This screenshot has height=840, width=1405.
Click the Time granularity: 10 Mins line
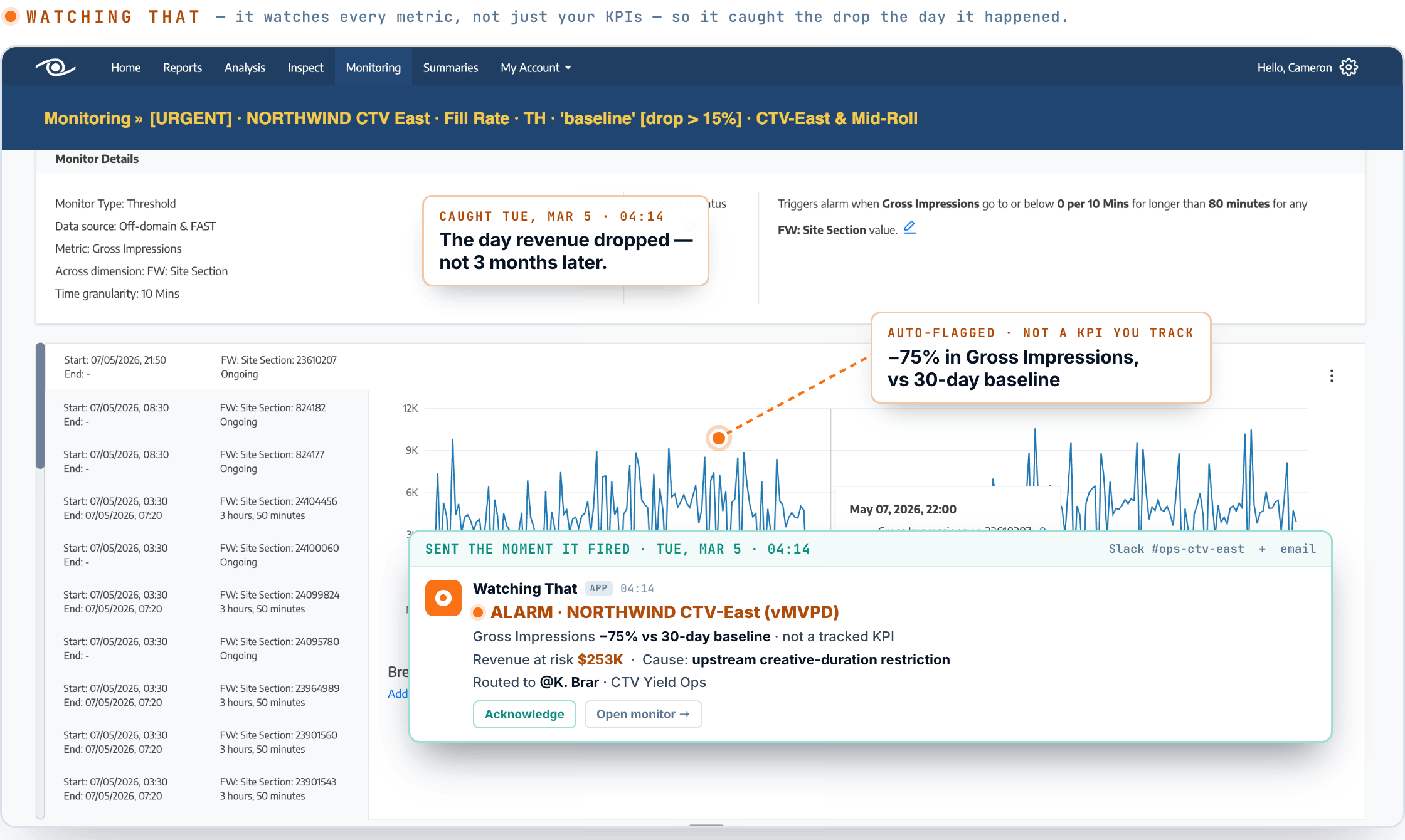(x=117, y=294)
